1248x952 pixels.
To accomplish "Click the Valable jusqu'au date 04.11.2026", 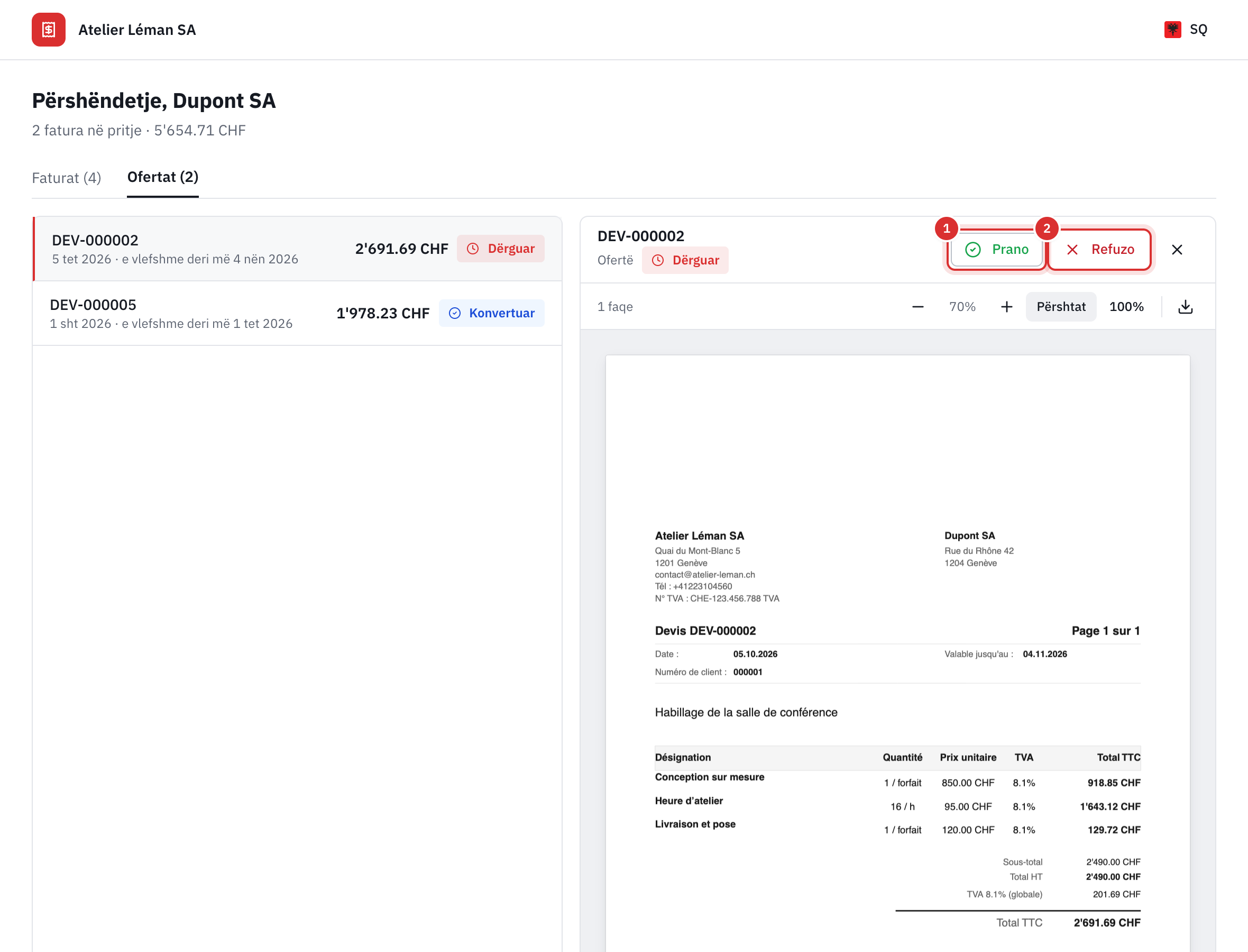I will point(1044,654).
